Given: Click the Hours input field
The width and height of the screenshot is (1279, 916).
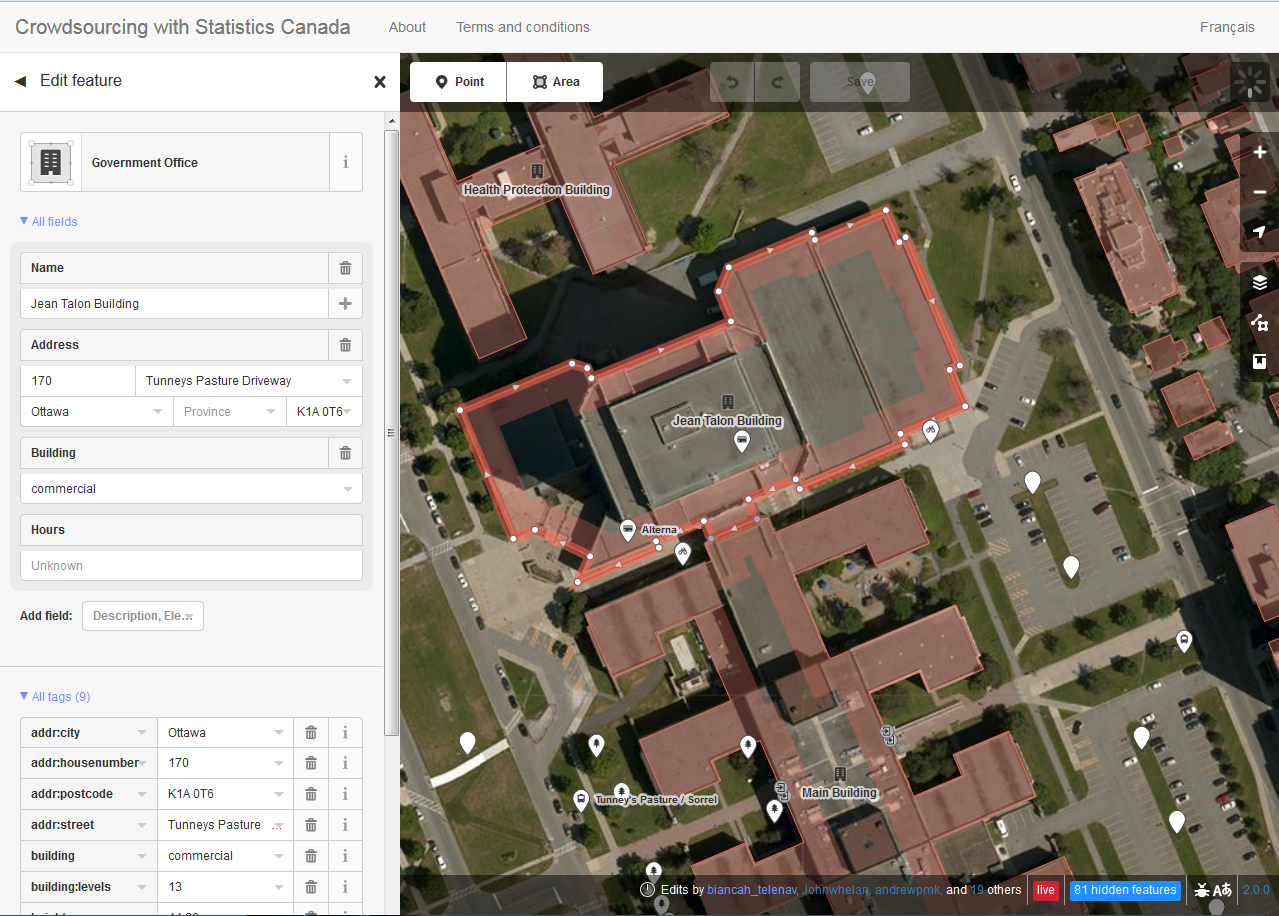Looking at the screenshot, I should point(191,566).
